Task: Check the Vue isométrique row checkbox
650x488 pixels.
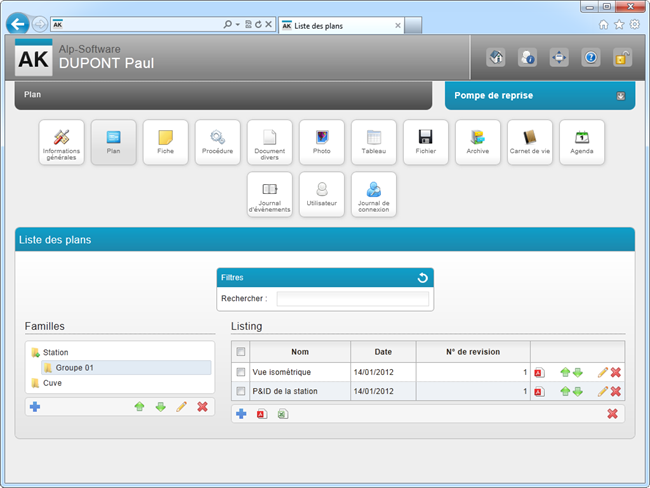Action: [240, 372]
